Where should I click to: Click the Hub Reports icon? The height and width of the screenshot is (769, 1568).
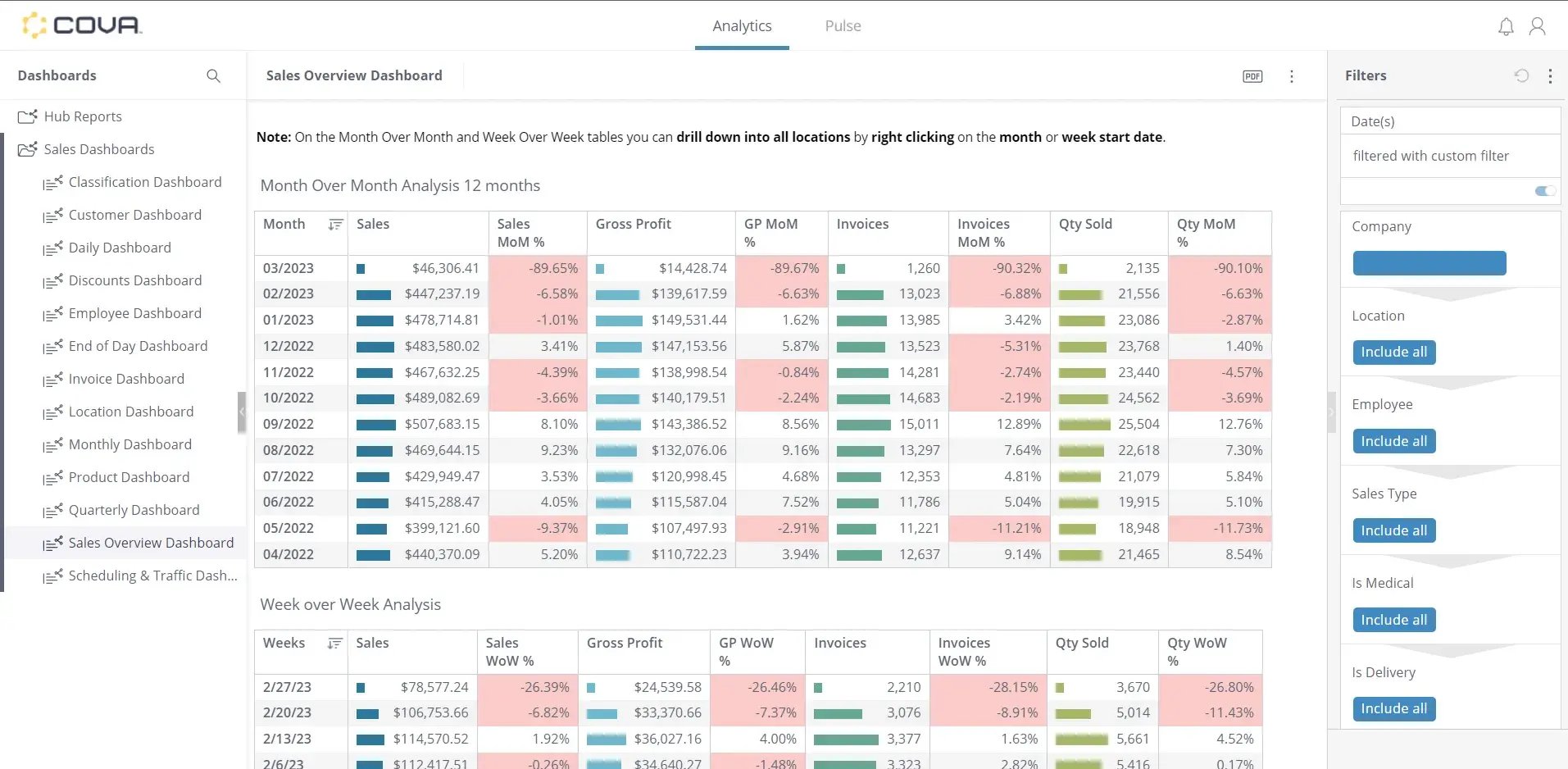(27, 116)
